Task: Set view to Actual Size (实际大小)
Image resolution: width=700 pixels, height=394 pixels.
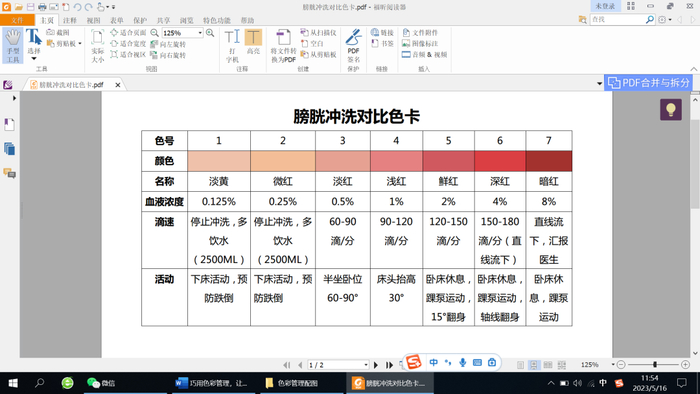Action: coord(97,46)
